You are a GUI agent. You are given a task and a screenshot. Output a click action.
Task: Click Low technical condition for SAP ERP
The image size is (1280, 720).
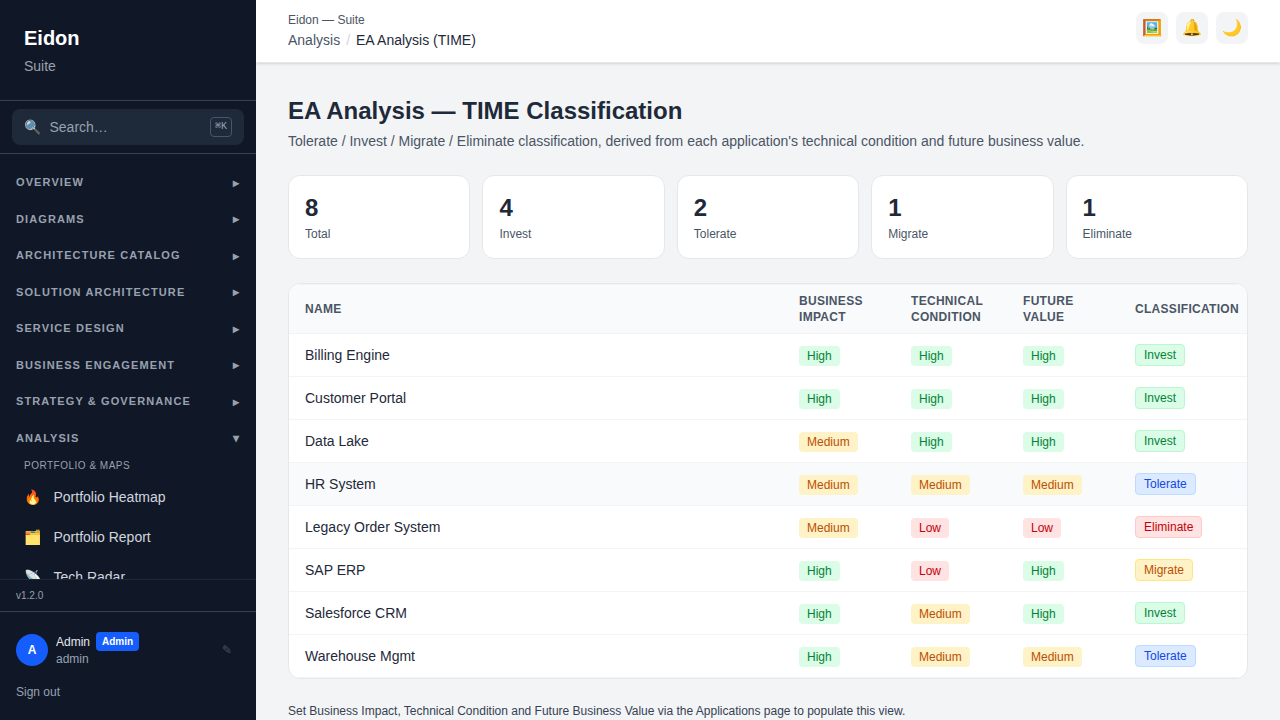tap(930, 571)
